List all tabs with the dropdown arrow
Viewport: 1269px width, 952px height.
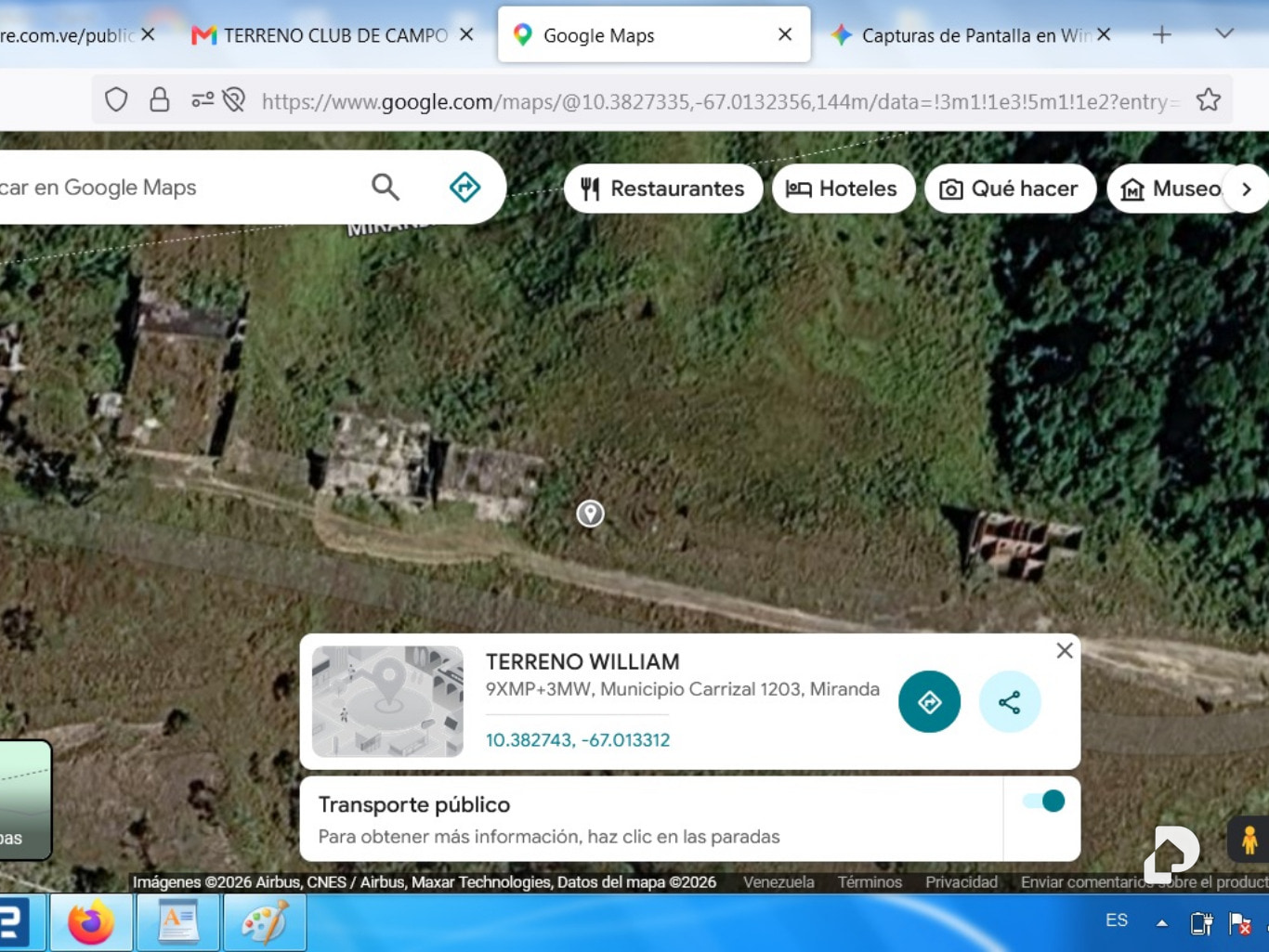click(x=1224, y=34)
